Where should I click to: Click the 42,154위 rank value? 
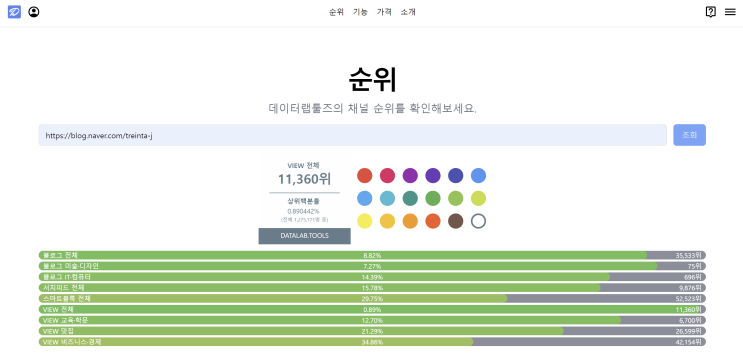(x=688, y=342)
